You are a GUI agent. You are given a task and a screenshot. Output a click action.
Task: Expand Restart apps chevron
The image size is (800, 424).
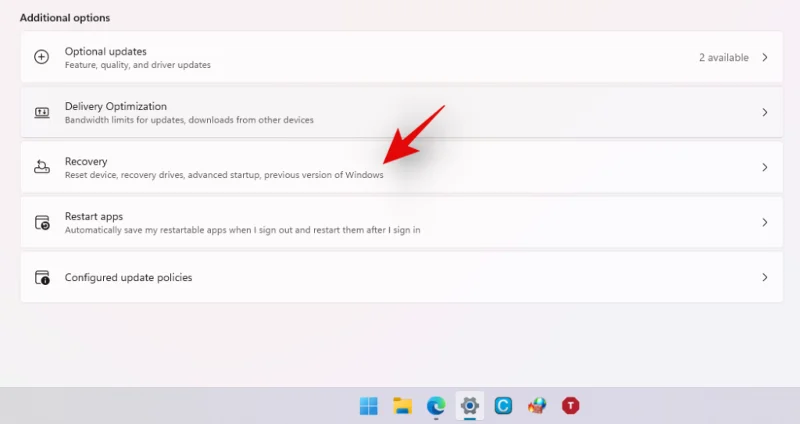coord(765,222)
